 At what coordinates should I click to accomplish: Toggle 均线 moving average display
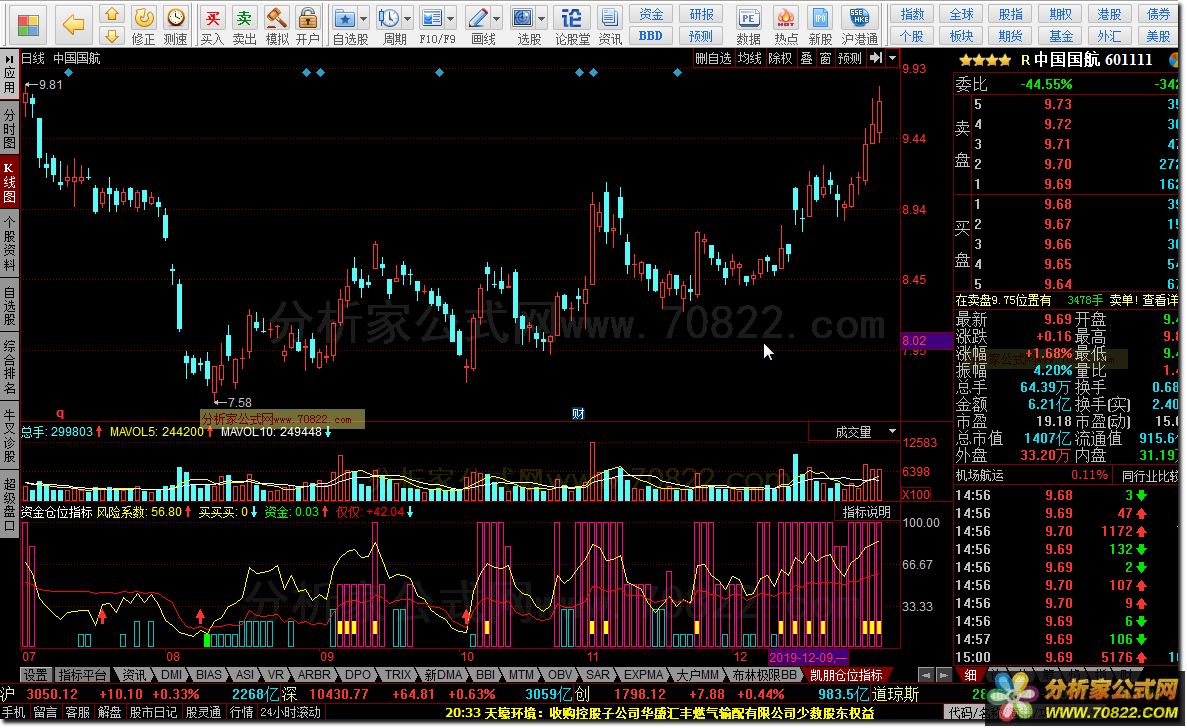tap(749, 58)
